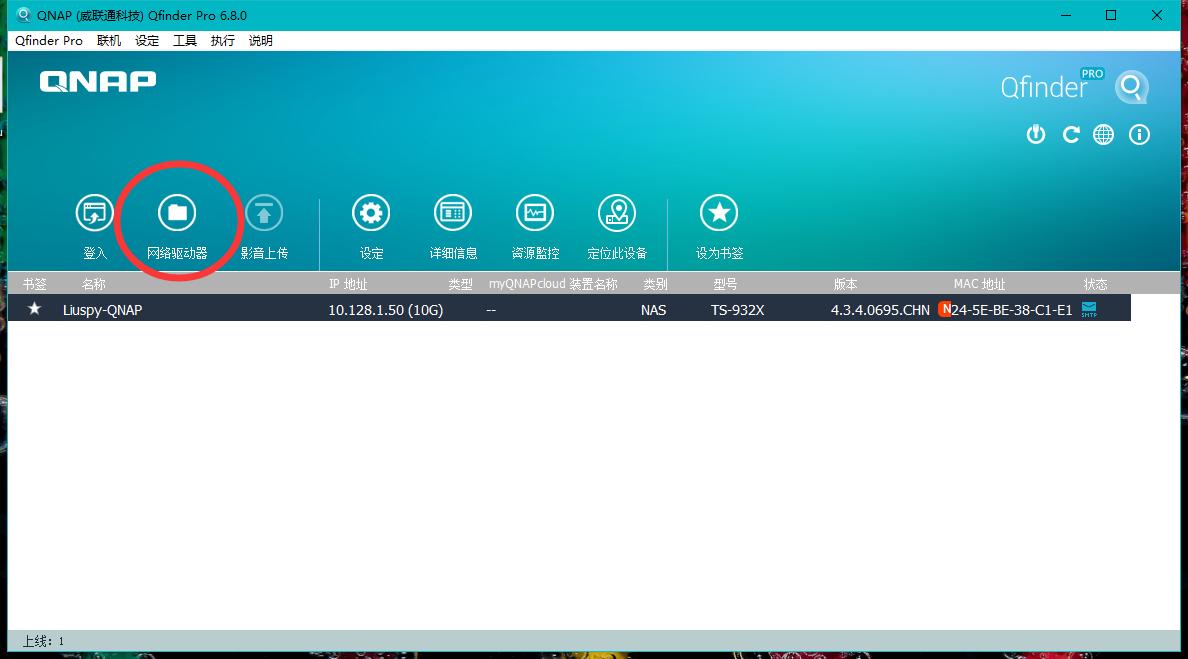Click the NAS category cell

pyautogui.click(x=653, y=310)
